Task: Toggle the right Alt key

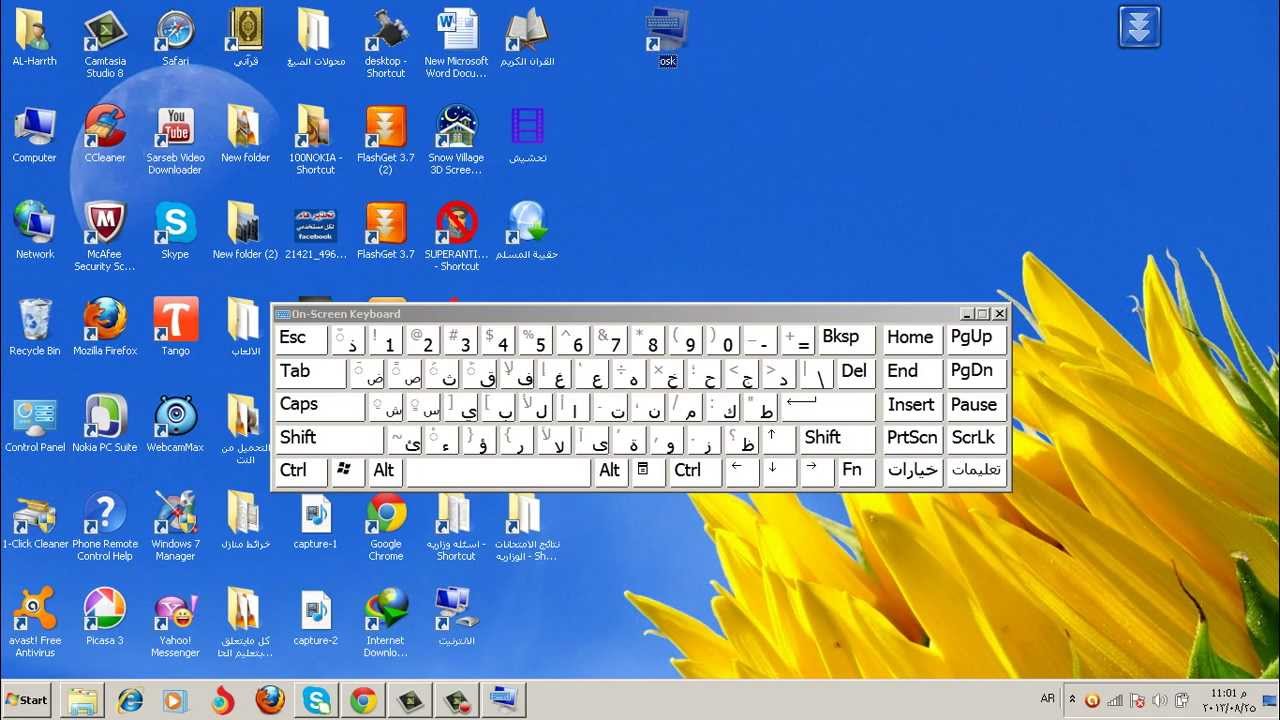Action: [611, 471]
